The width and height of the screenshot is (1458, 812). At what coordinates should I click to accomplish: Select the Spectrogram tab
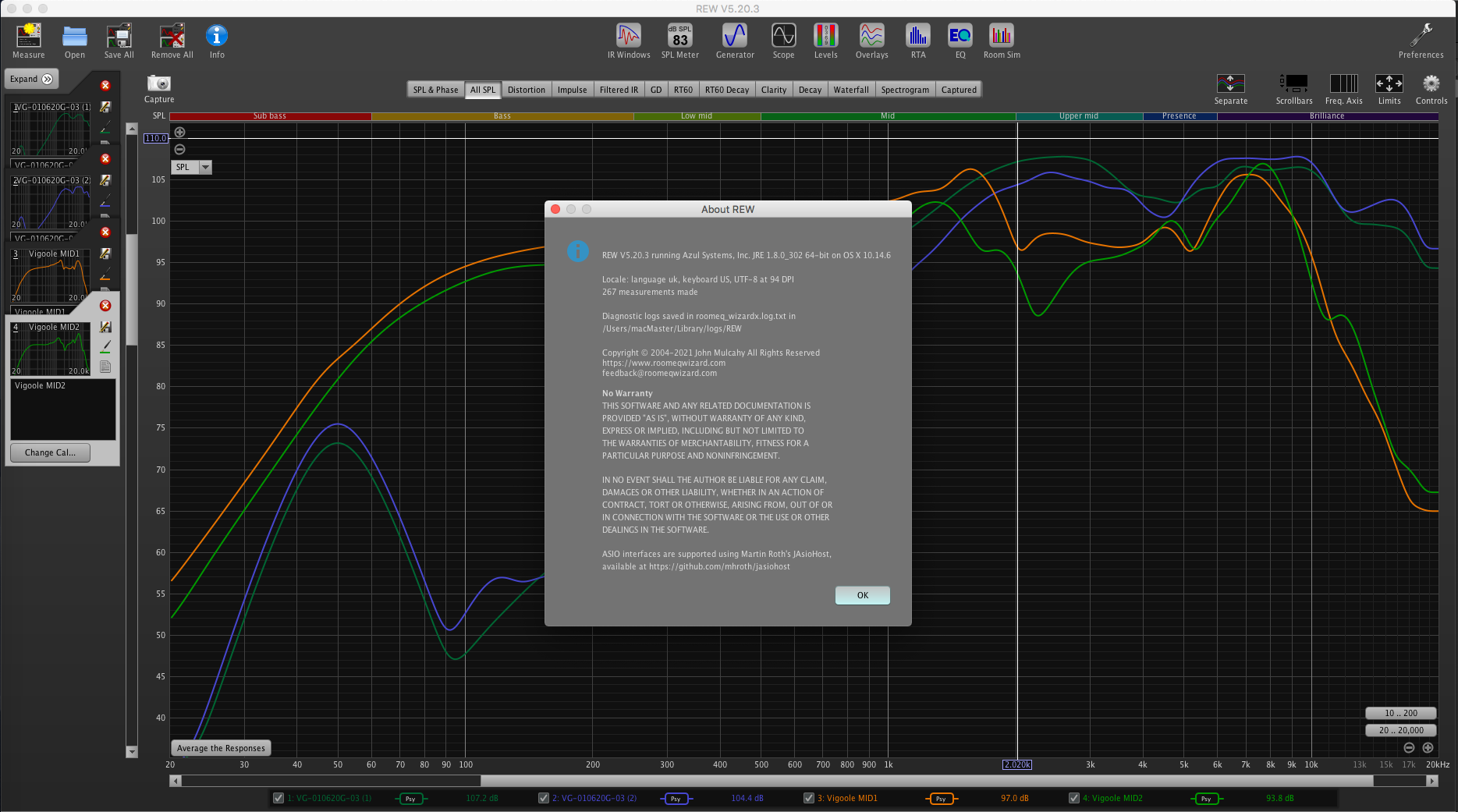(904, 90)
